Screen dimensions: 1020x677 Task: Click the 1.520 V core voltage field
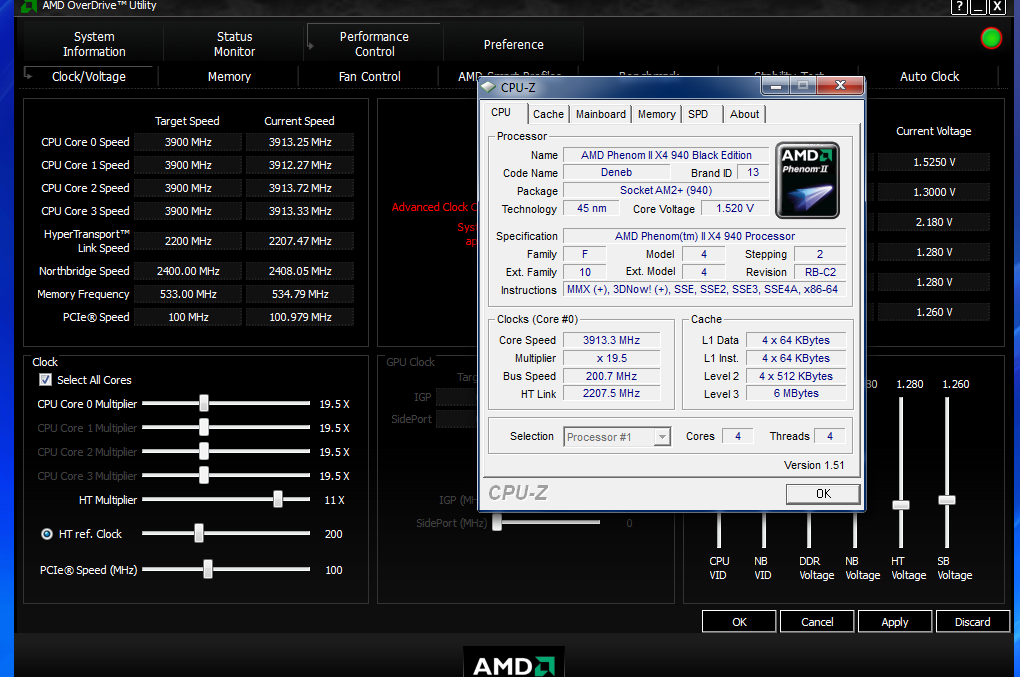[734, 208]
